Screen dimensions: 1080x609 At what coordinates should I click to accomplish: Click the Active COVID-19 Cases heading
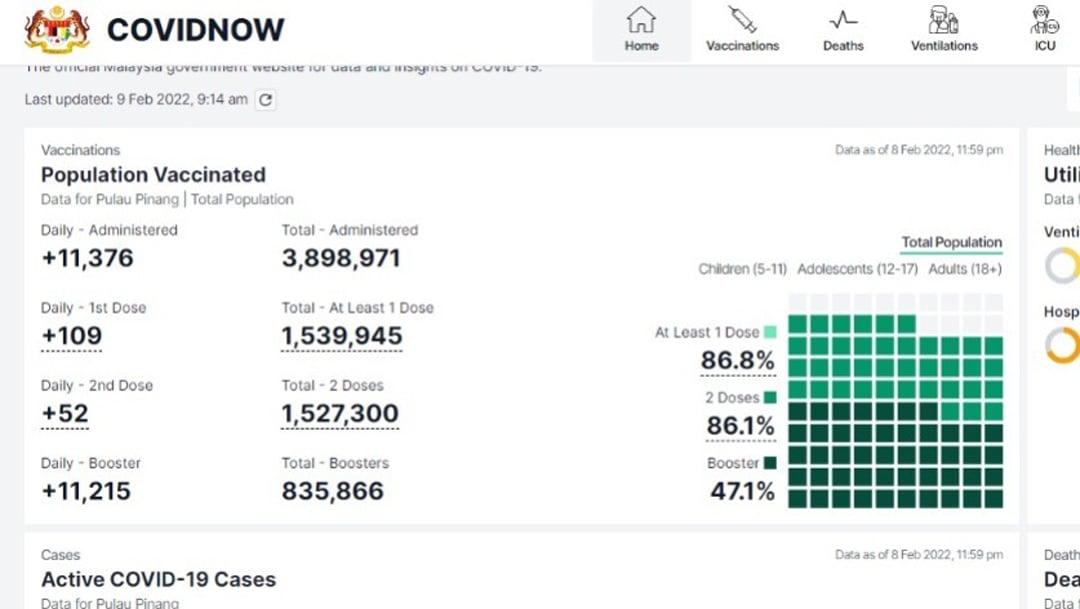[158, 579]
